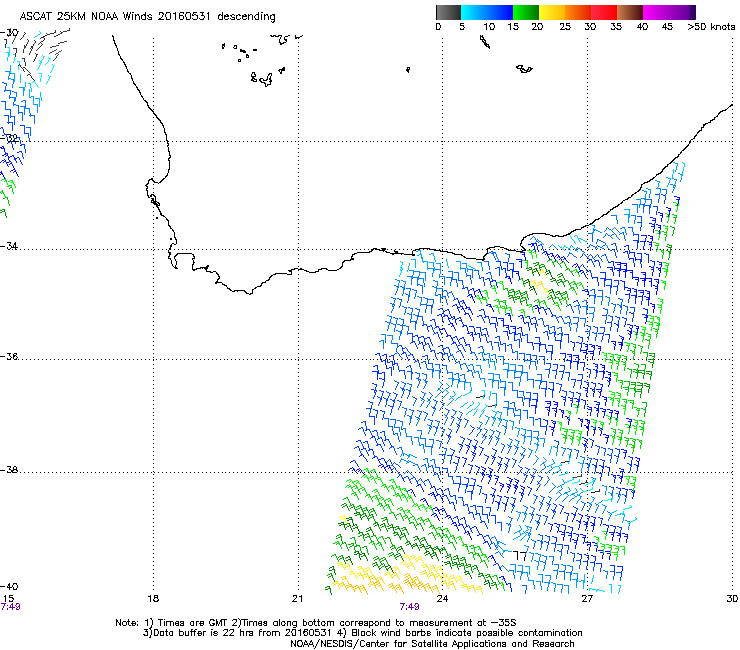Click the latitude label '-34'
This screenshot has height=650, width=740.
click(x=9, y=246)
